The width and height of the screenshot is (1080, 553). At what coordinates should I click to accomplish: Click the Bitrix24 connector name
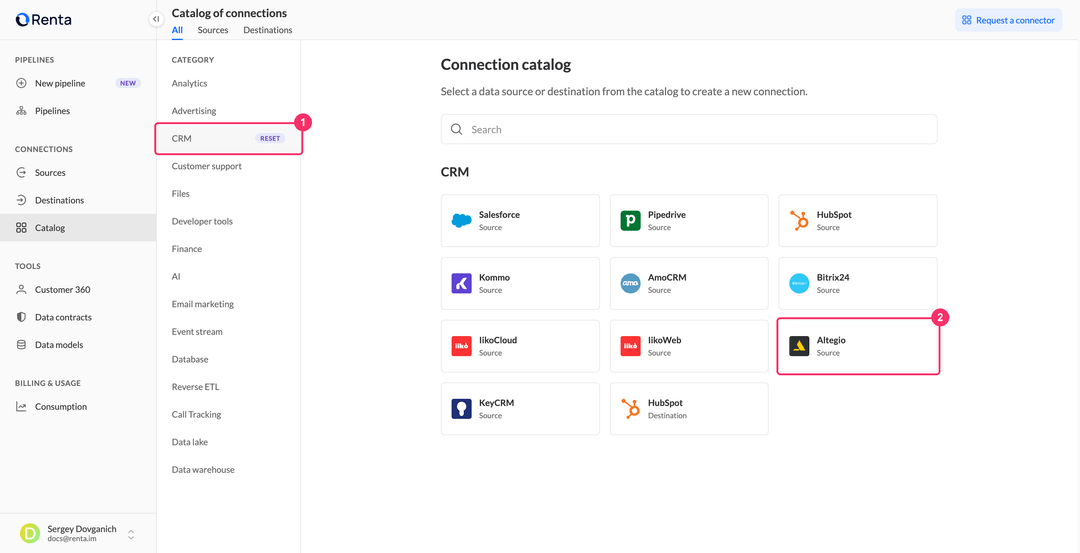pyautogui.click(x=833, y=278)
